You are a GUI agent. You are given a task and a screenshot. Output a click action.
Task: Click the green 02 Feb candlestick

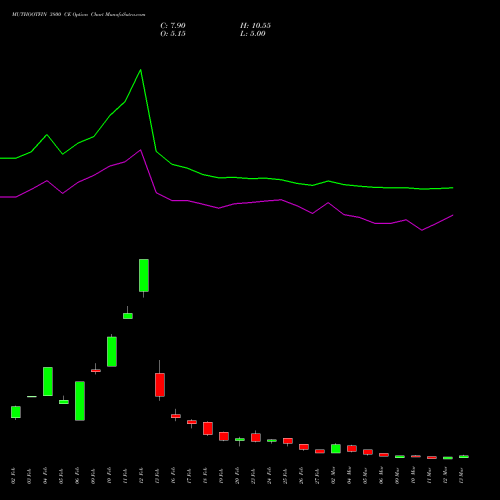pos(16,412)
